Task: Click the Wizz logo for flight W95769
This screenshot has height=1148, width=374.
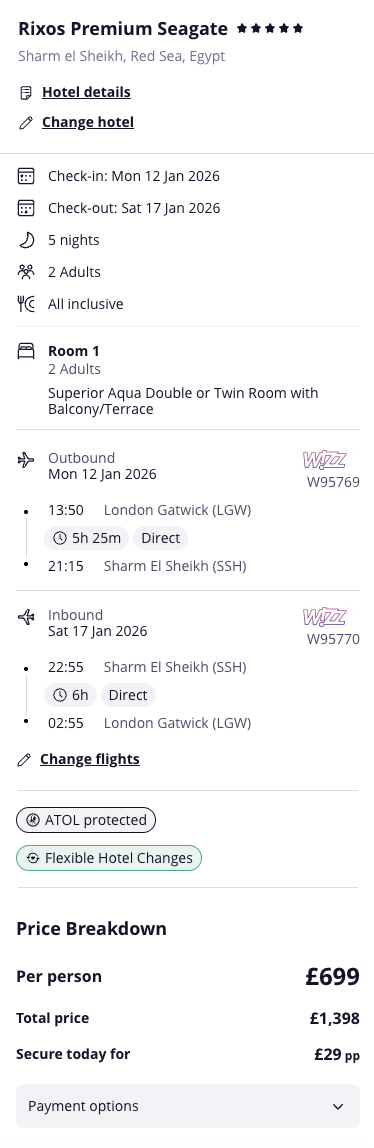Action: pyautogui.click(x=324, y=460)
